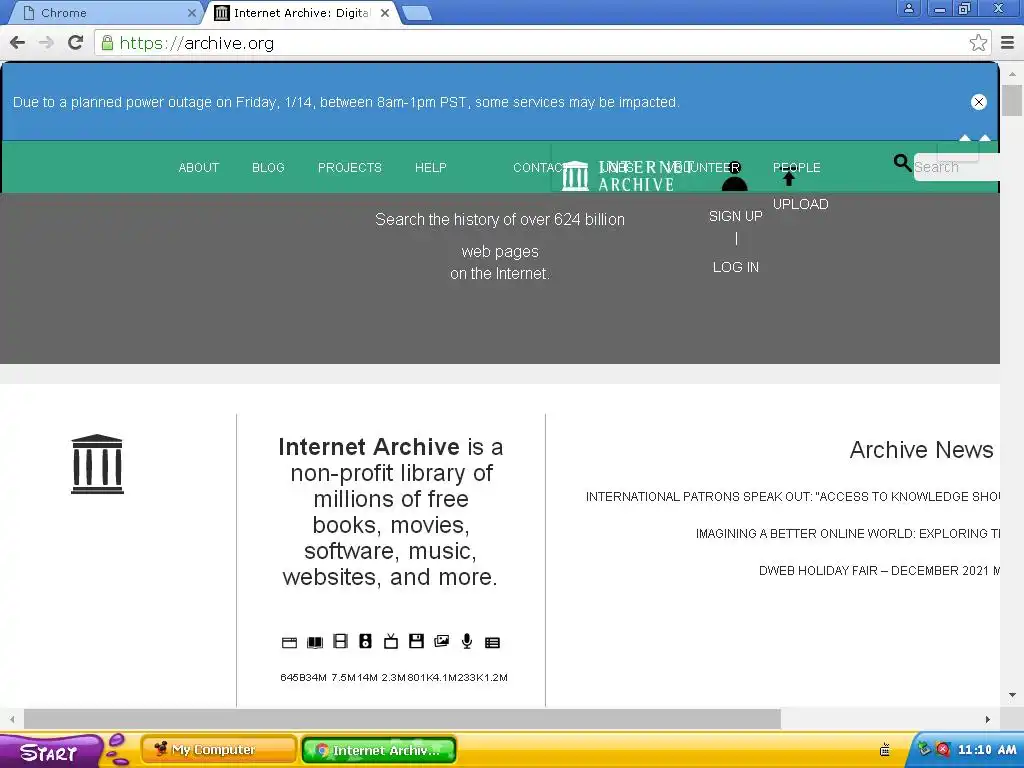Open DWeb Holiday Fair December 2021 link
This screenshot has height=768, width=1024.
click(x=879, y=571)
